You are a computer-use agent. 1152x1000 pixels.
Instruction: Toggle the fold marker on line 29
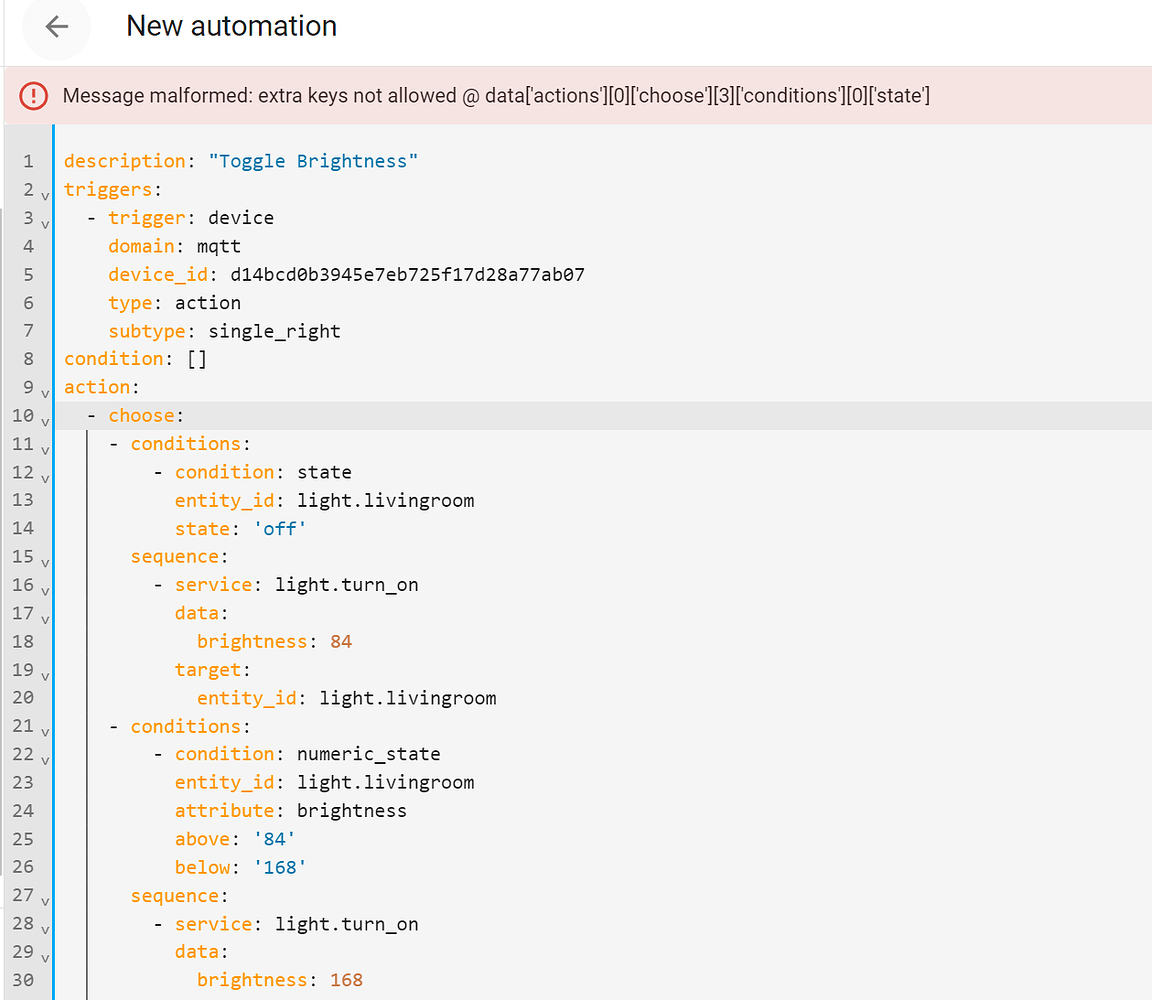point(44,957)
